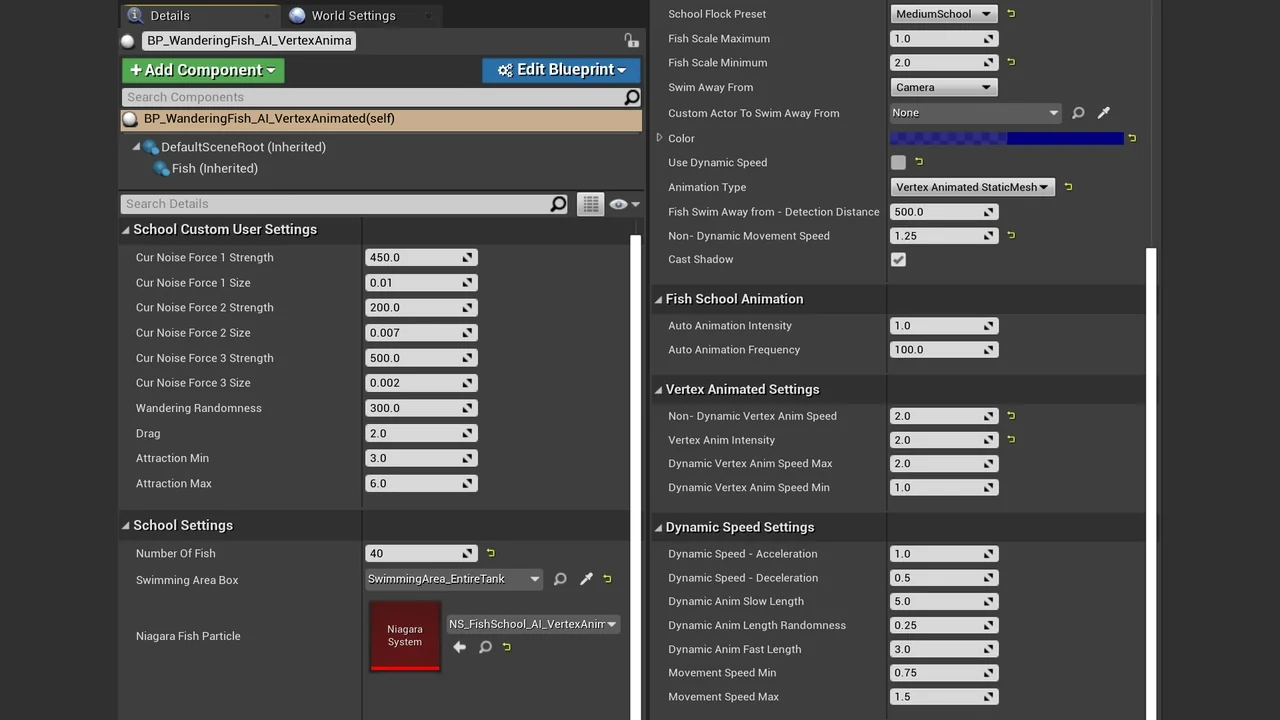Open the Animation Type dropdown
This screenshot has height=720, width=1280.
click(x=971, y=187)
